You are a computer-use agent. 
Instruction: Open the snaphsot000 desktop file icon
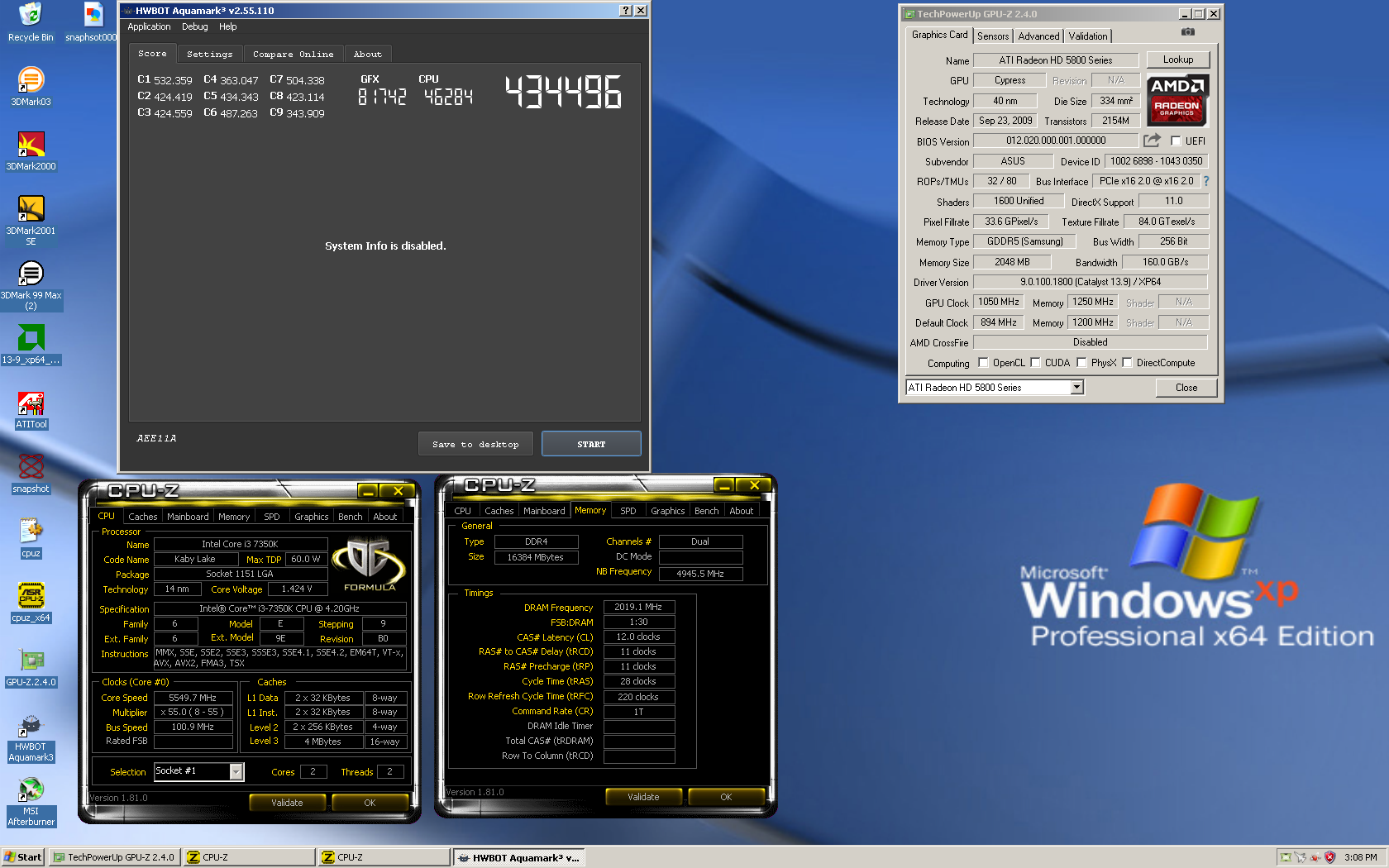(93, 21)
